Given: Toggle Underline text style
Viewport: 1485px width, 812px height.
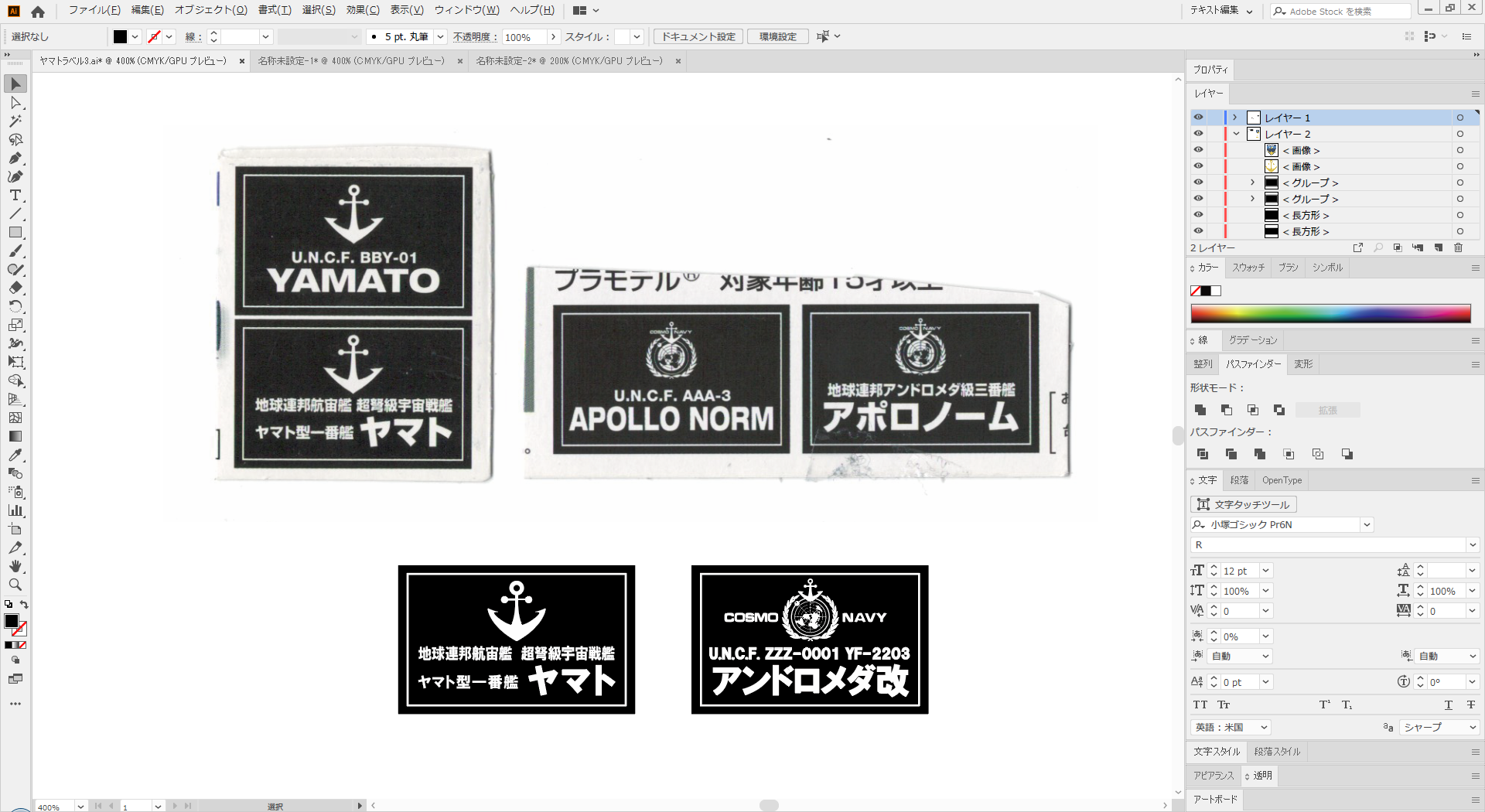Looking at the screenshot, I should point(1449,705).
